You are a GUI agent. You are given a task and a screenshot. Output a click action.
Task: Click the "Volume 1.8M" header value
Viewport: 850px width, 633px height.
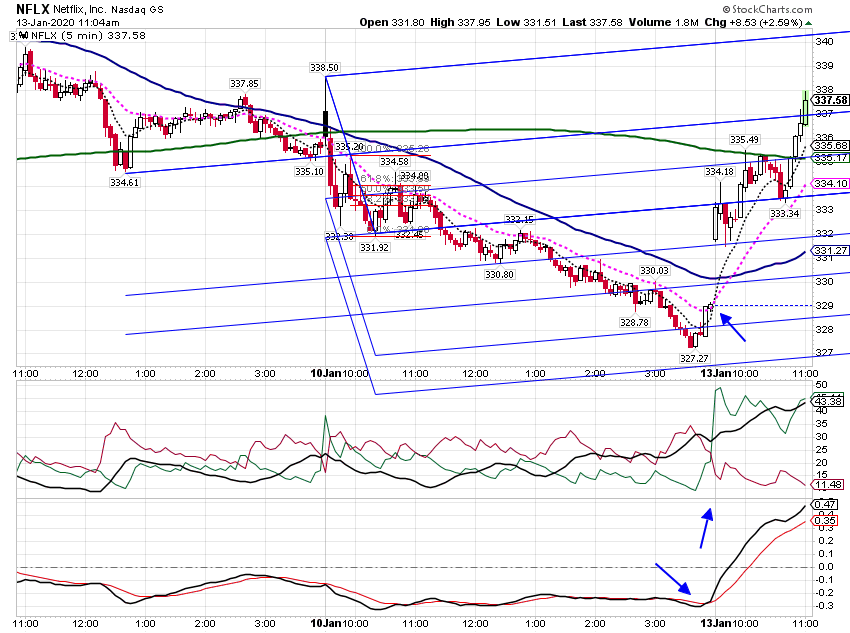point(664,22)
